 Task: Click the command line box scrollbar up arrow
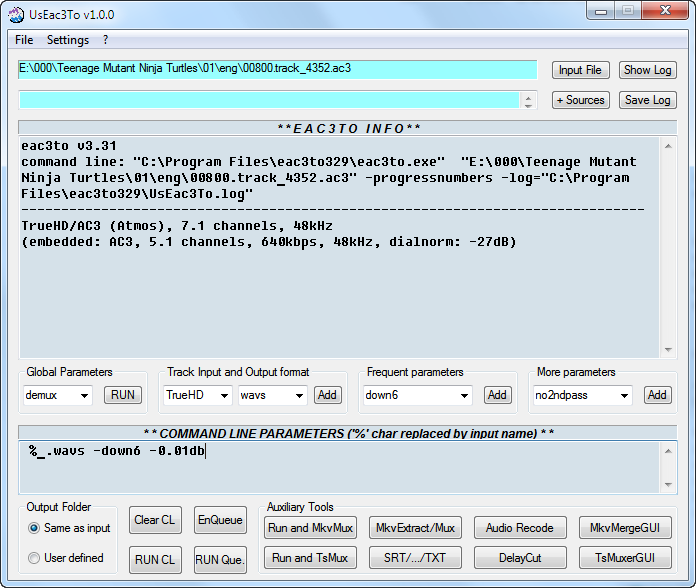point(668,451)
